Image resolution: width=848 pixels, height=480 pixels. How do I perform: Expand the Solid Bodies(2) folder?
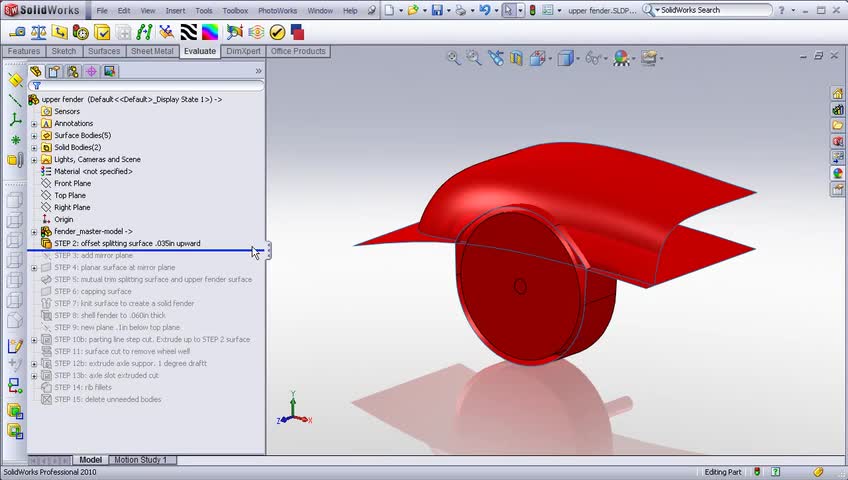pos(34,148)
